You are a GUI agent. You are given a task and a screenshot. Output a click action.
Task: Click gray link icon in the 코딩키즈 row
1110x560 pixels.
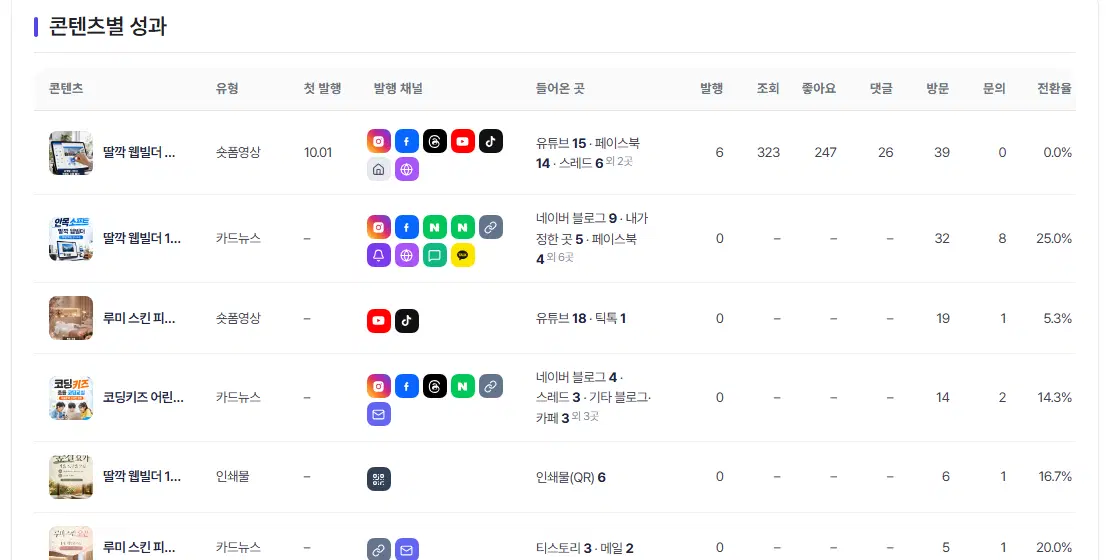[491, 386]
